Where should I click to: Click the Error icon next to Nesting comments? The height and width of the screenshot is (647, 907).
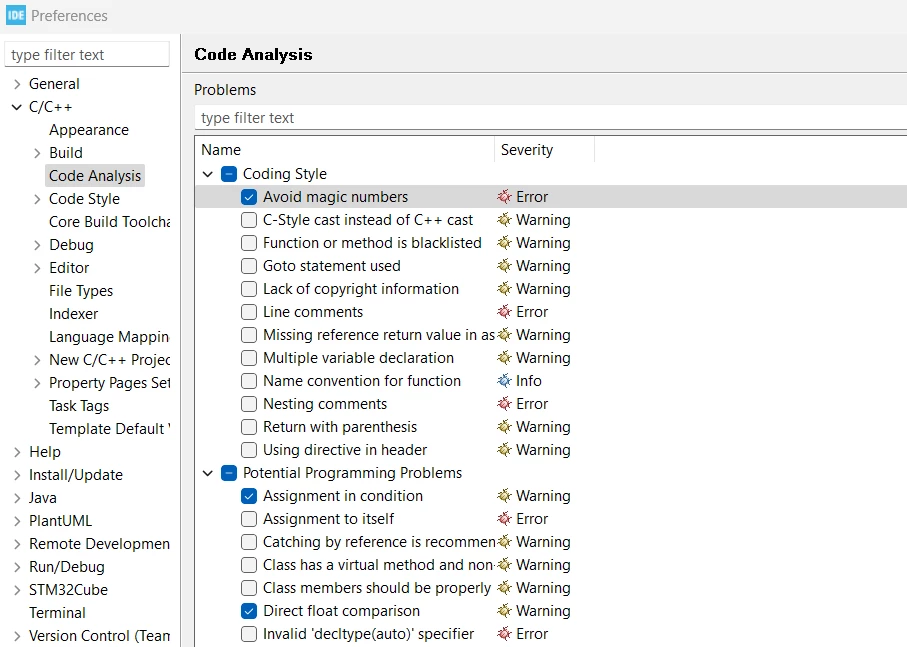504,404
